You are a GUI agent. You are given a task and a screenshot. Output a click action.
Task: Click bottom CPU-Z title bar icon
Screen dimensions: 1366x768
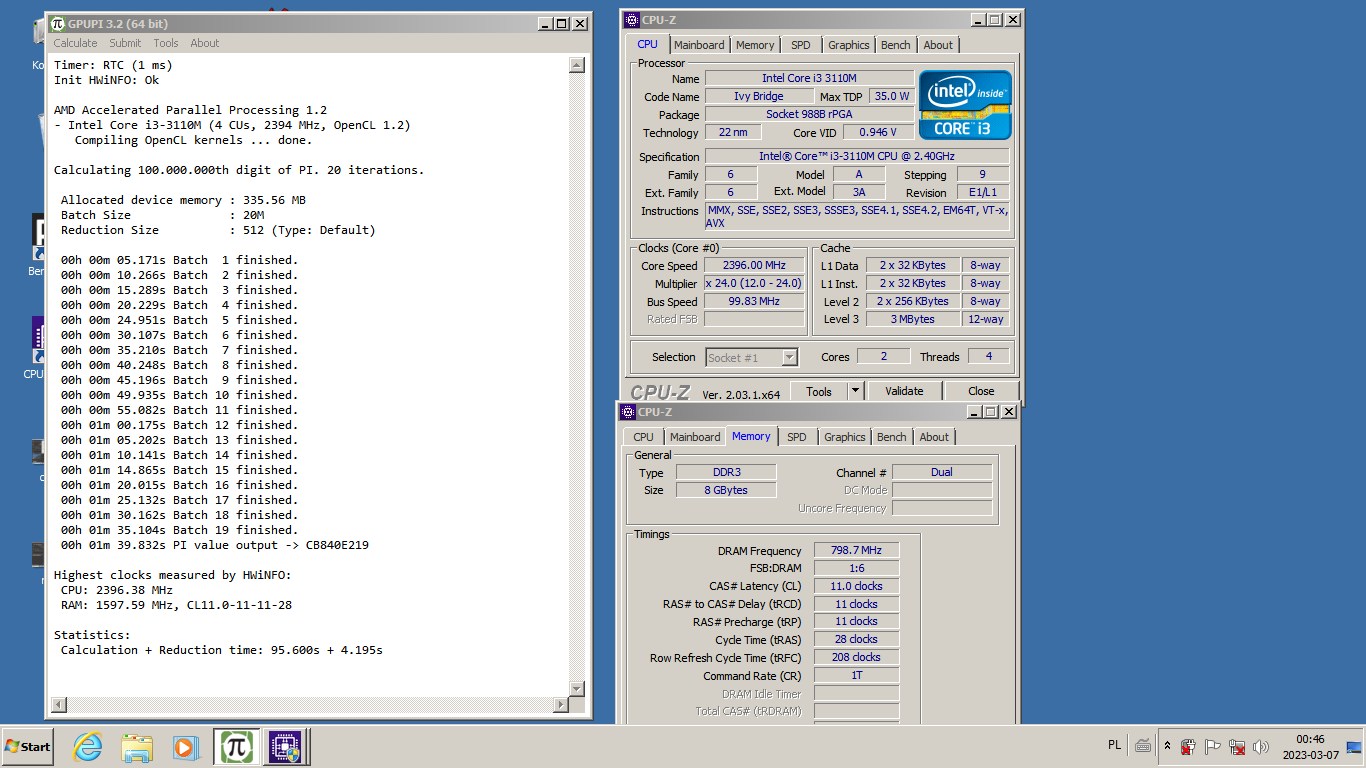click(x=628, y=412)
